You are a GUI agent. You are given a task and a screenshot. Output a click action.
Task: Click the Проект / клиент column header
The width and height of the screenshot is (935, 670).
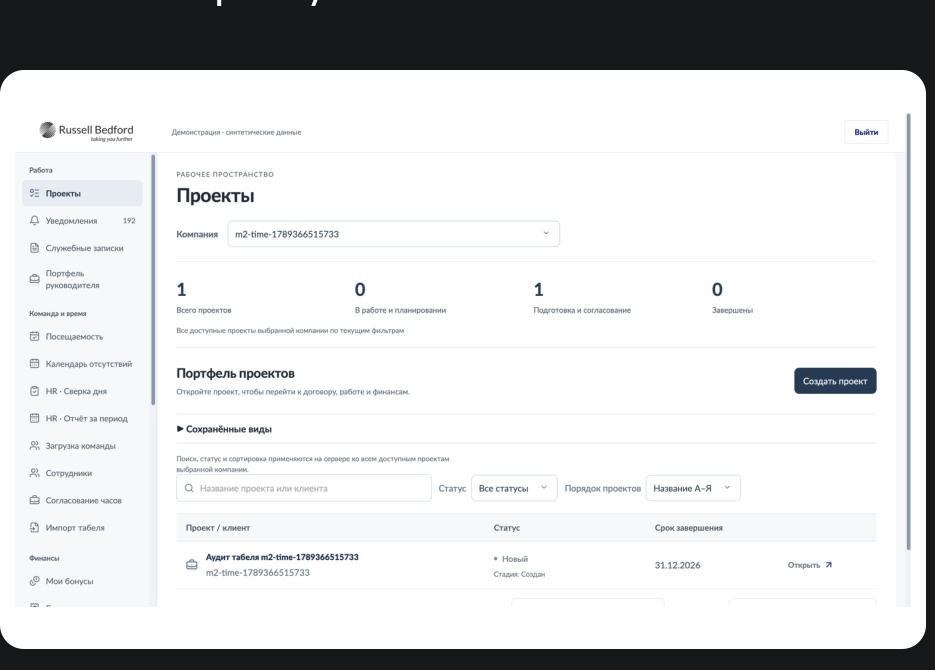pyautogui.click(x=218, y=528)
